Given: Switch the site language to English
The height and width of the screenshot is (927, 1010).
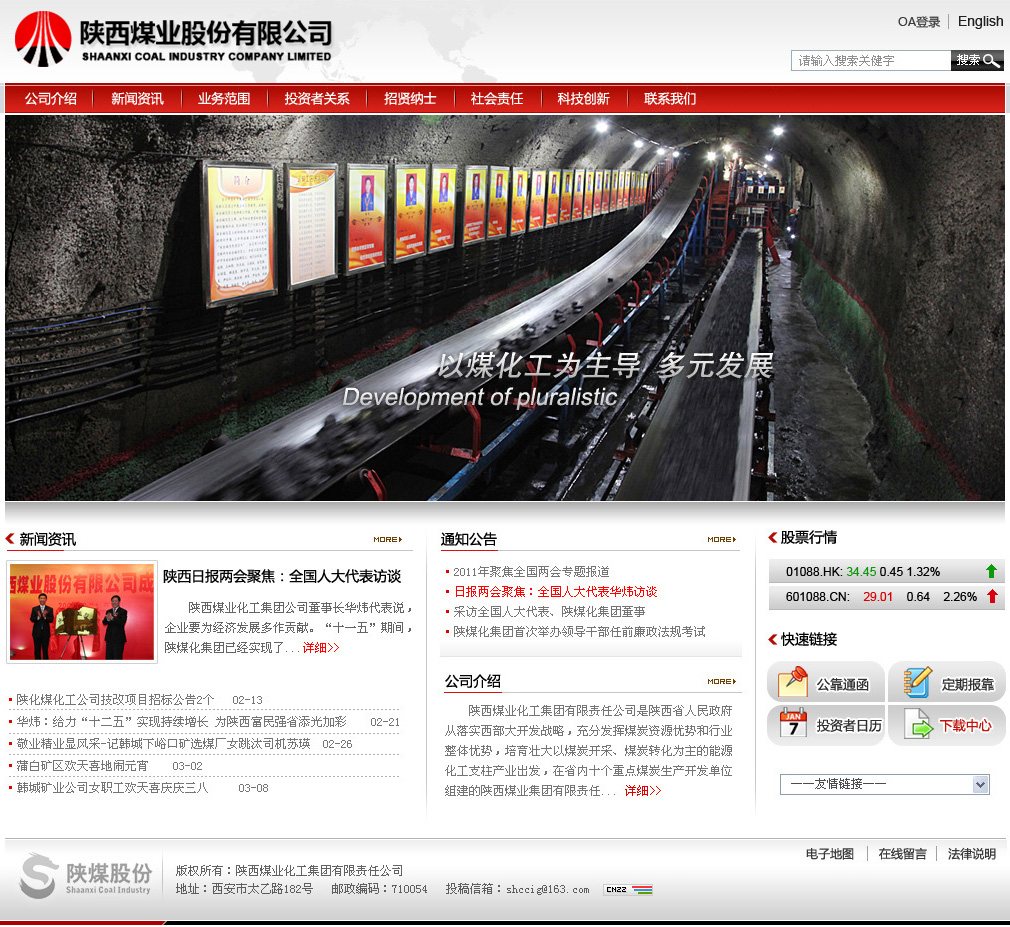Looking at the screenshot, I should tap(980, 21).
